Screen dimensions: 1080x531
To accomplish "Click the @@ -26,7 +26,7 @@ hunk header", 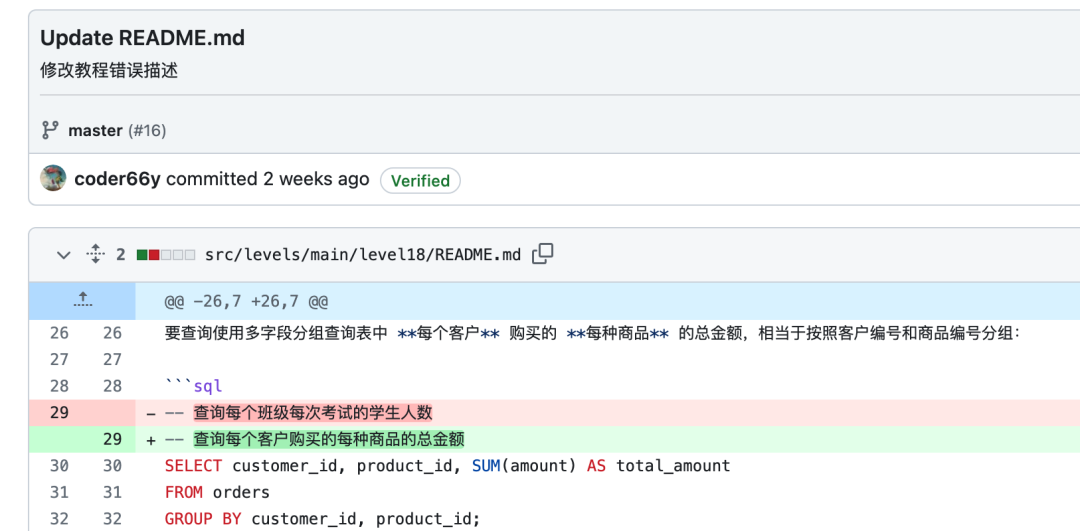I will 246,301.
